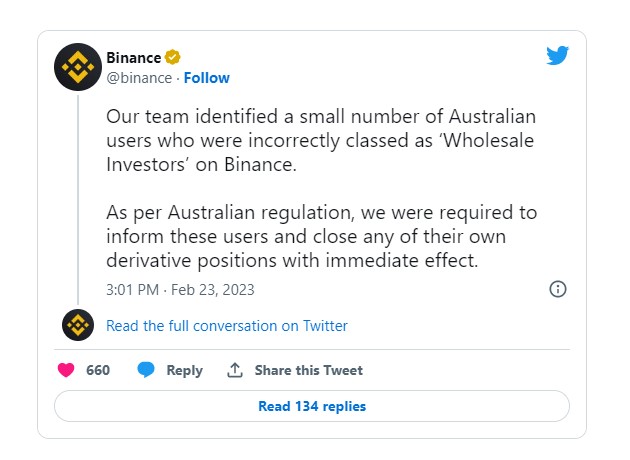
Task: Select Share this Tweet
Action: coord(308,370)
